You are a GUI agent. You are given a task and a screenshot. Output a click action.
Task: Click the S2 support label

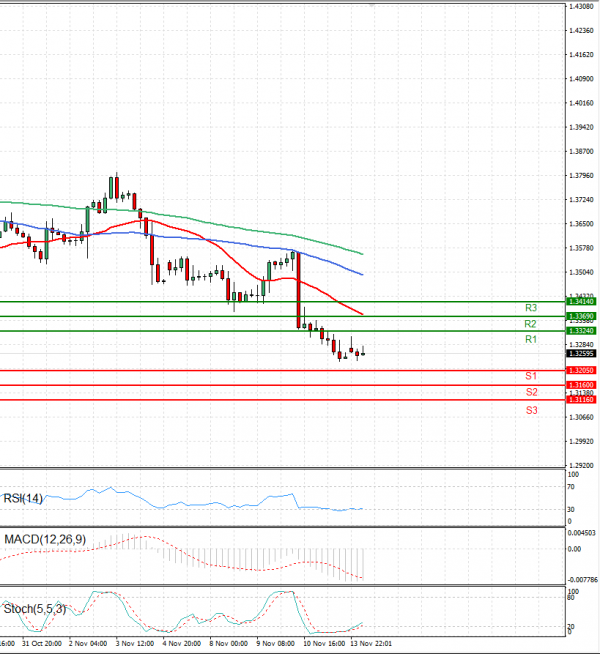[532, 392]
